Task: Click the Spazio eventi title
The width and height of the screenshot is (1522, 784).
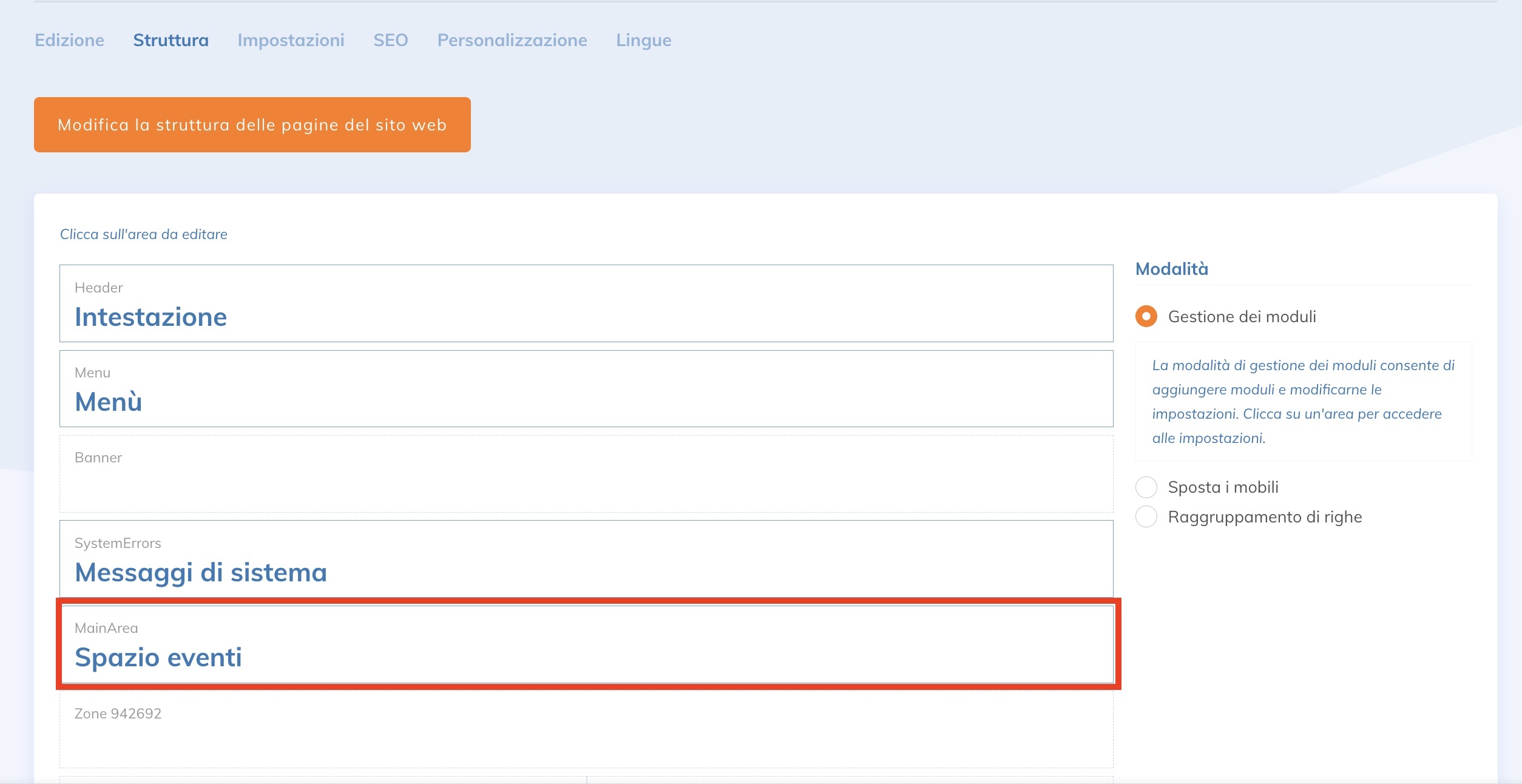Action: 158,658
